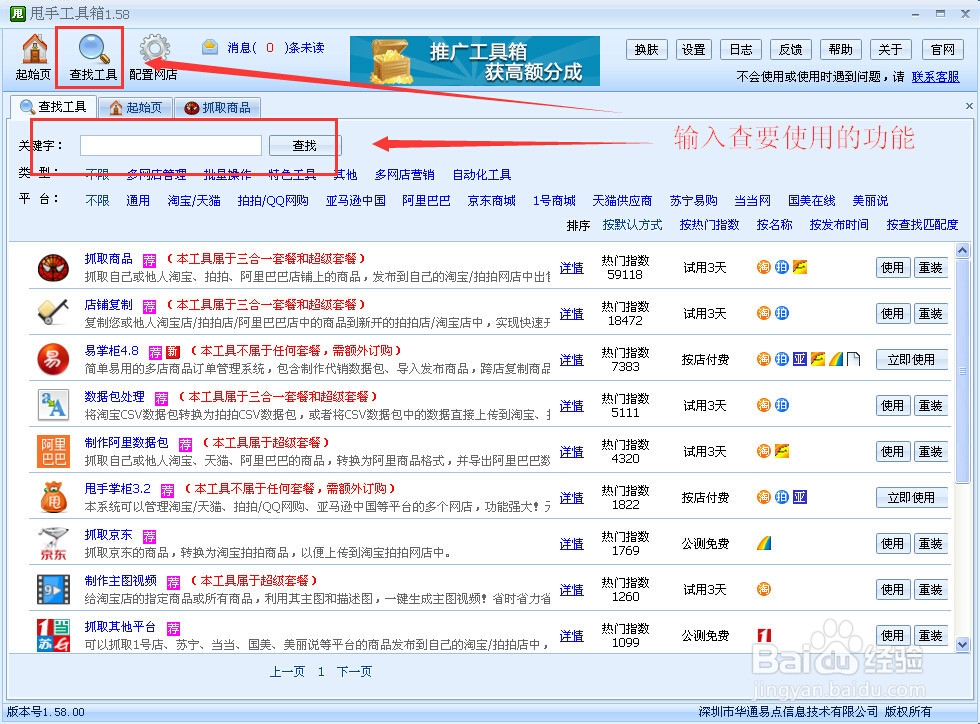
Task: Filter platform by 阿里巴巴
Action: [x=426, y=201]
